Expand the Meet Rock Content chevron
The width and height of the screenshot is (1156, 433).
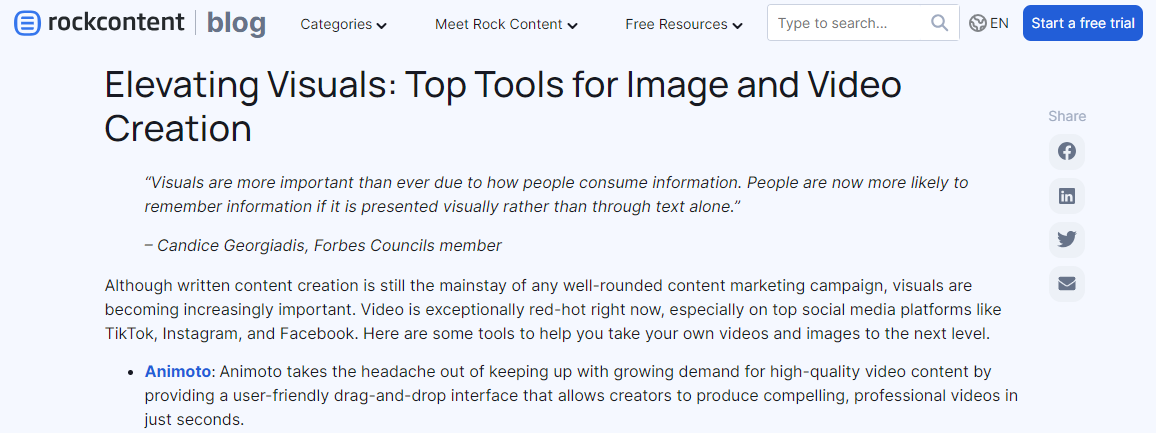(572, 26)
